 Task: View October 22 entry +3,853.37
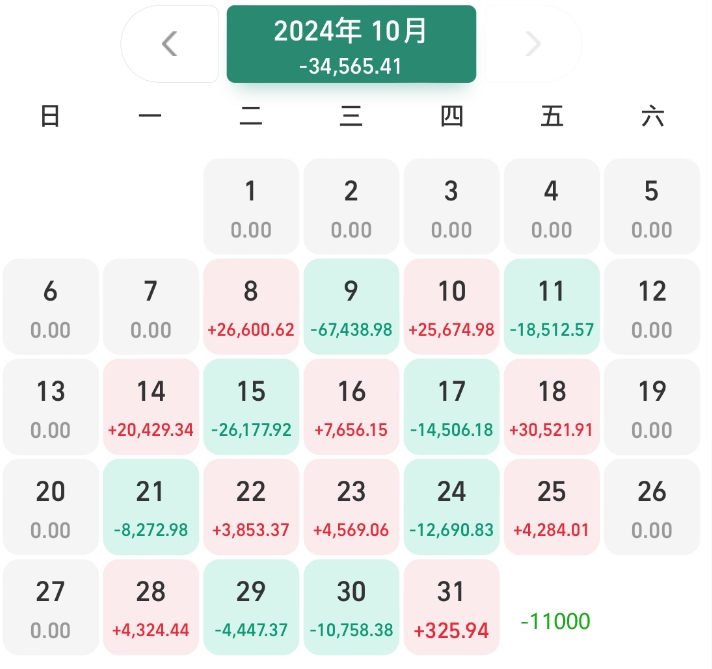coord(251,507)
